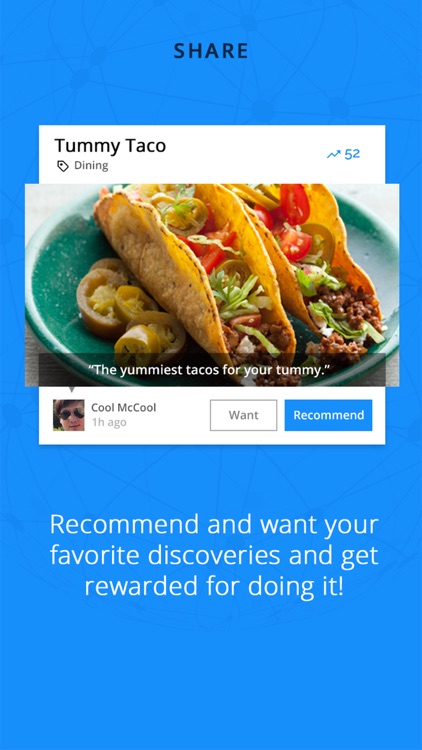Viewport: 422px width, 750px height.
Task: Tap the Want button
Action: [x=244, y=415]
